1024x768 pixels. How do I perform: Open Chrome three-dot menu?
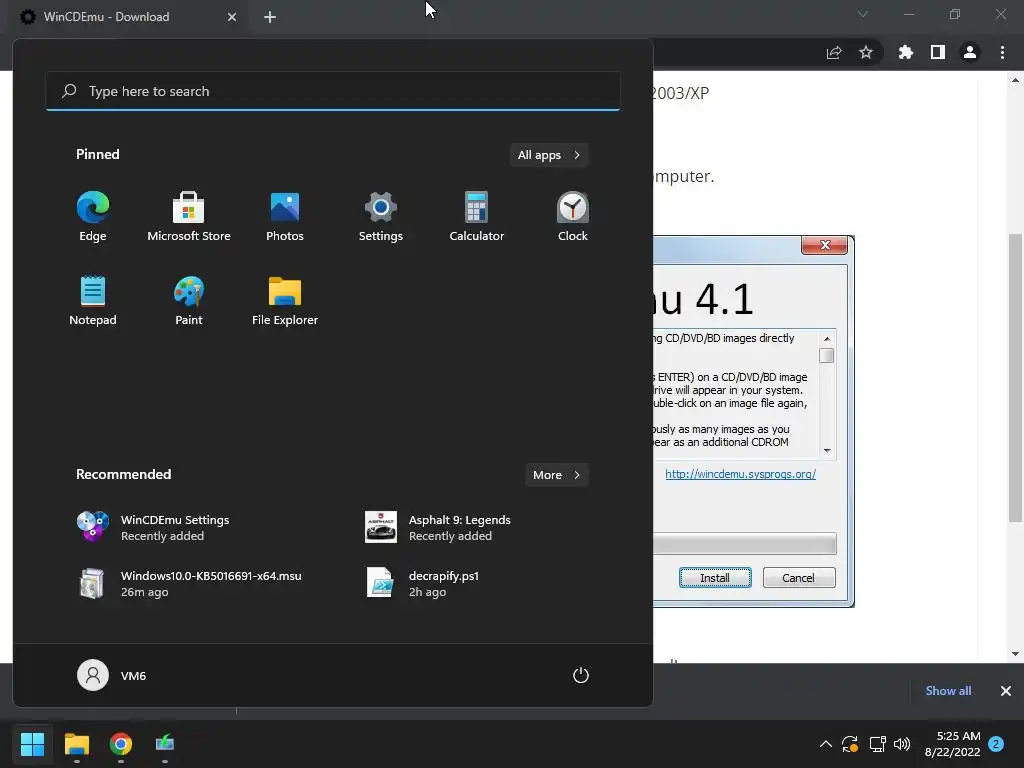pos(1002,52)
